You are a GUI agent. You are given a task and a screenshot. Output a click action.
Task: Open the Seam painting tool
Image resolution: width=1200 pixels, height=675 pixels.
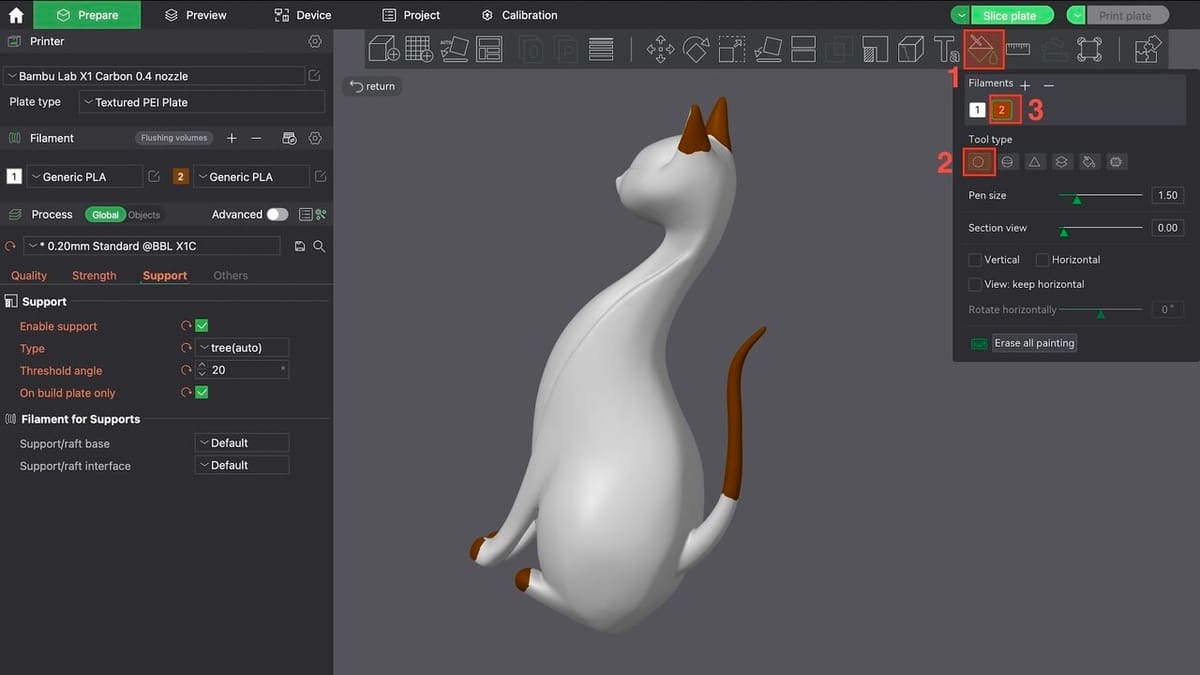tap(910, 49)
